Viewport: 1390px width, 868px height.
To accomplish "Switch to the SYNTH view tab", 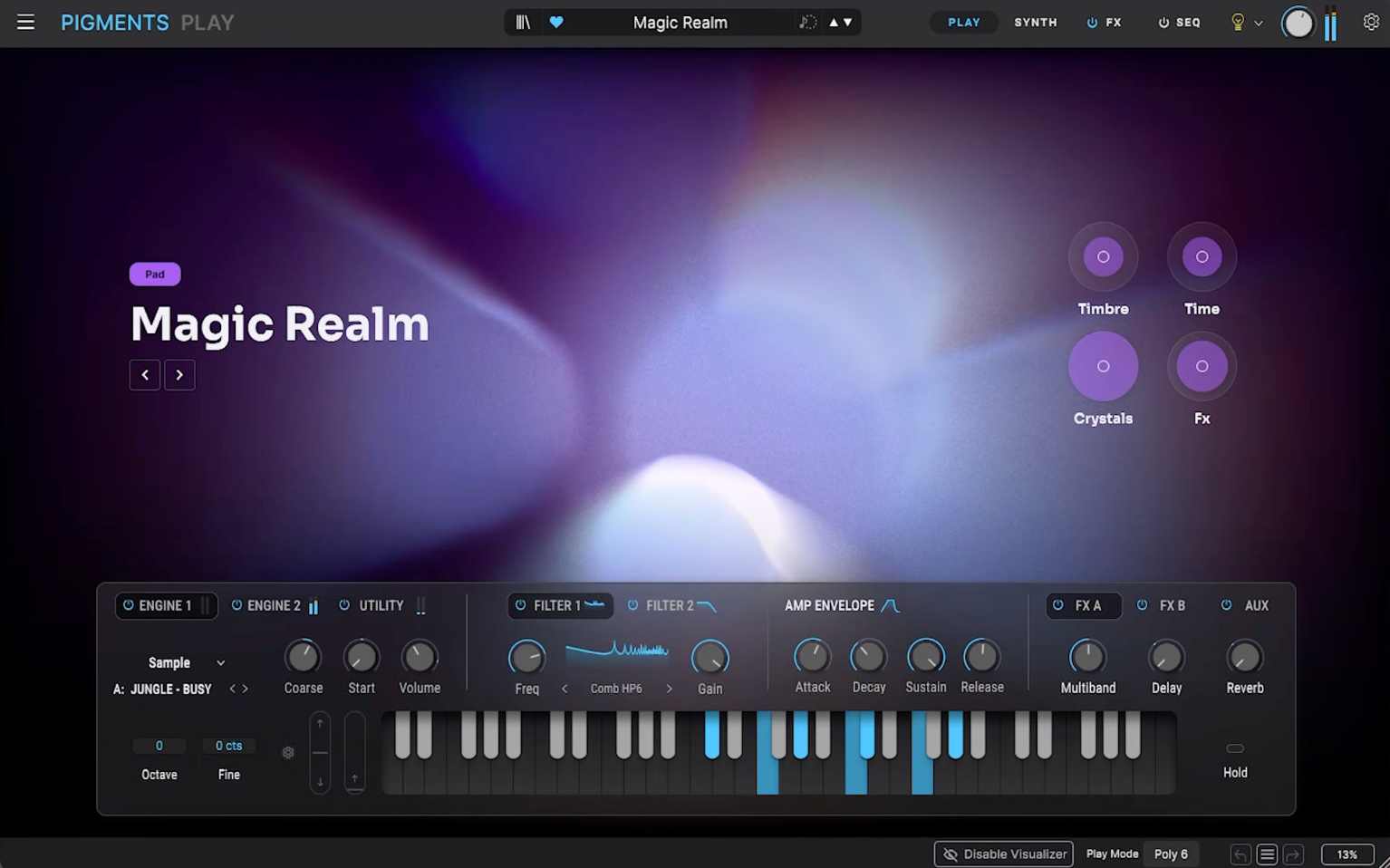I will (1036, 22).
